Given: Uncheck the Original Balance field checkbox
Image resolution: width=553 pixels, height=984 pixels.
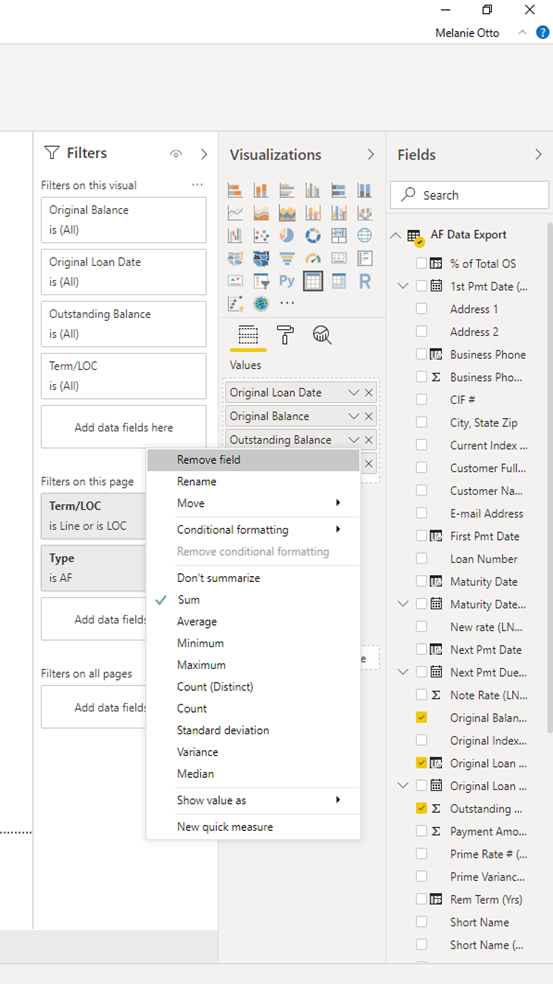Looking at the screenshot, I should (421, 717).
